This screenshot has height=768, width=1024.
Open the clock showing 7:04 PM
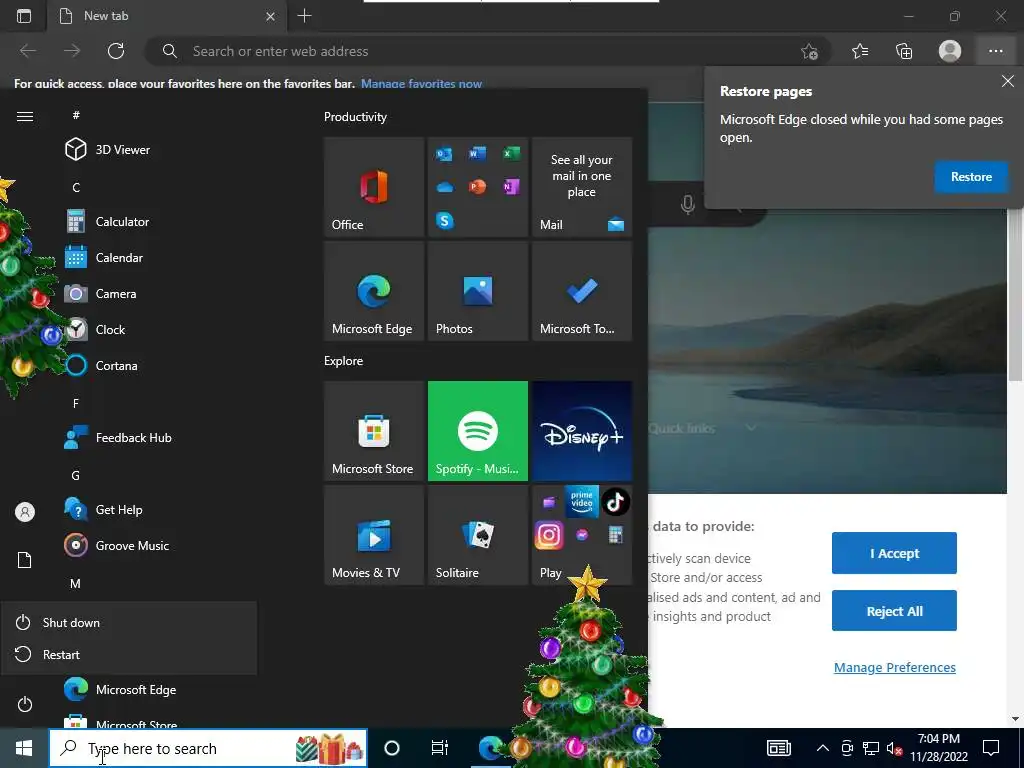pyautogui.click(x=938, y=748)
